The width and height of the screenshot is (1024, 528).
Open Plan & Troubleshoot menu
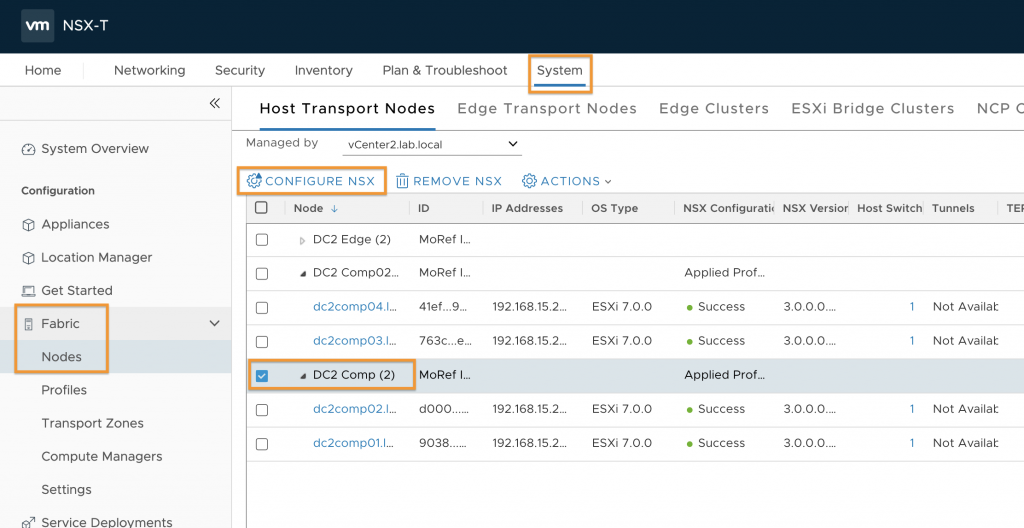[x=445, y=71]
